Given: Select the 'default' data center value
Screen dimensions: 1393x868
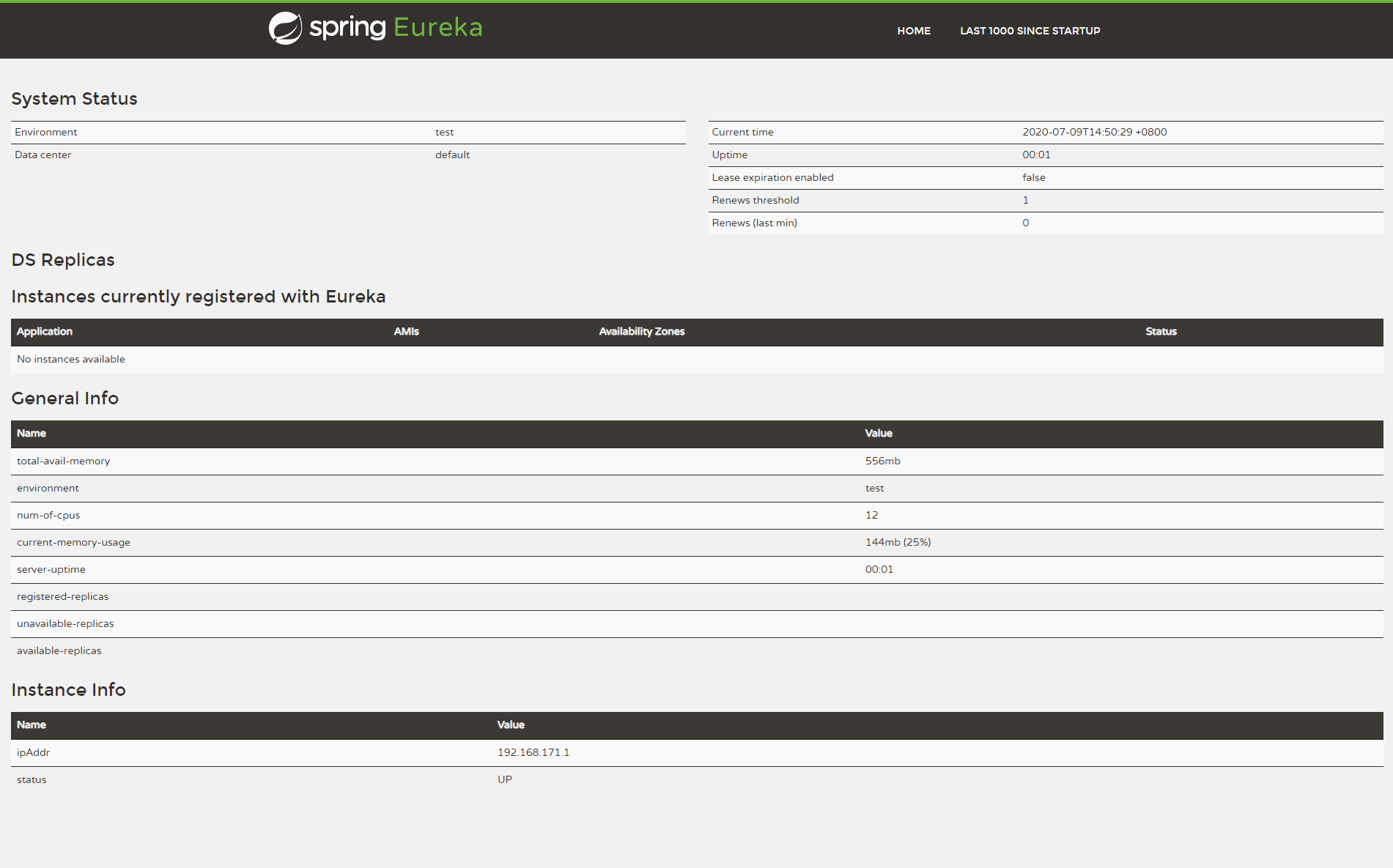Looking at the screenshot, I should (452, 155).
